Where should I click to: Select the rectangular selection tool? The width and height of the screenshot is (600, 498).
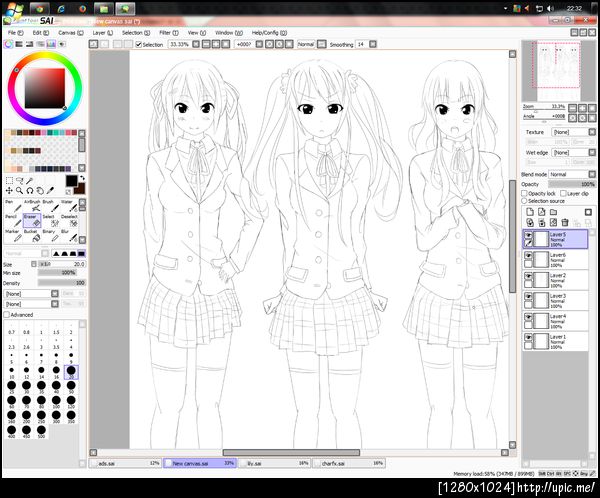point(10,180)
